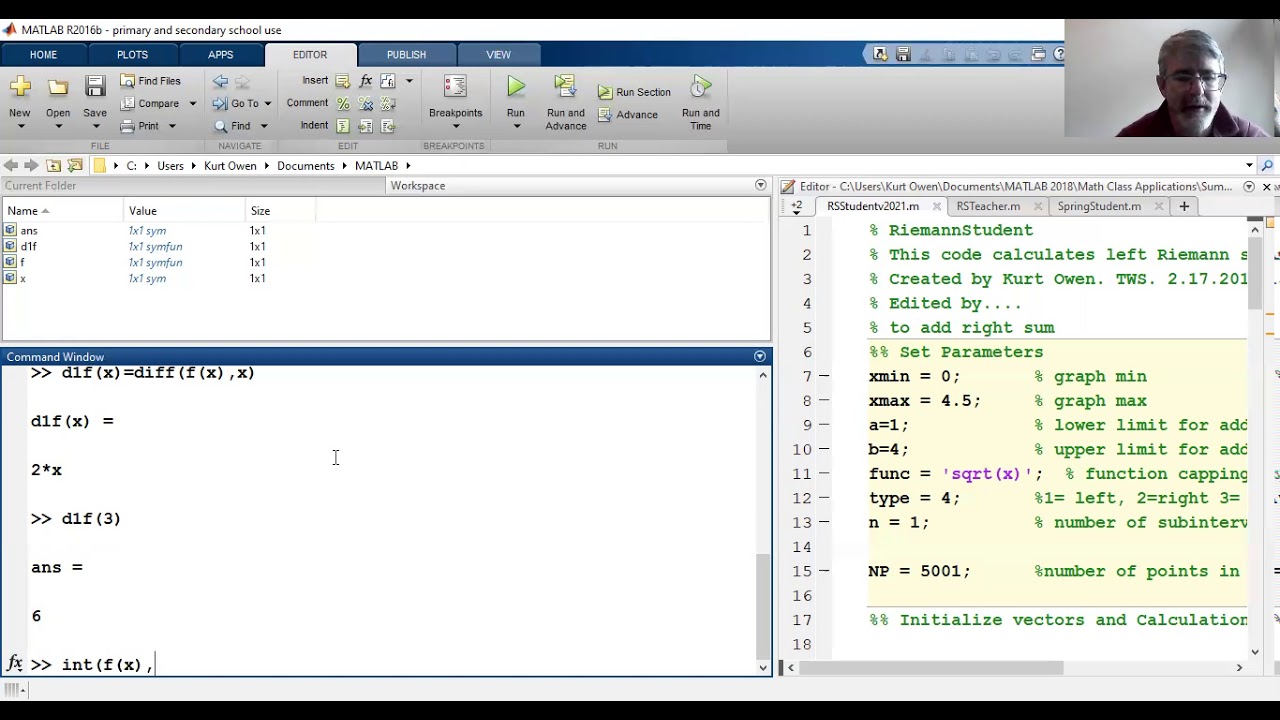The height and width of the screenshot is (720, 1280).
Task: Switch to the VIEW tab
Action: point(498,55)
